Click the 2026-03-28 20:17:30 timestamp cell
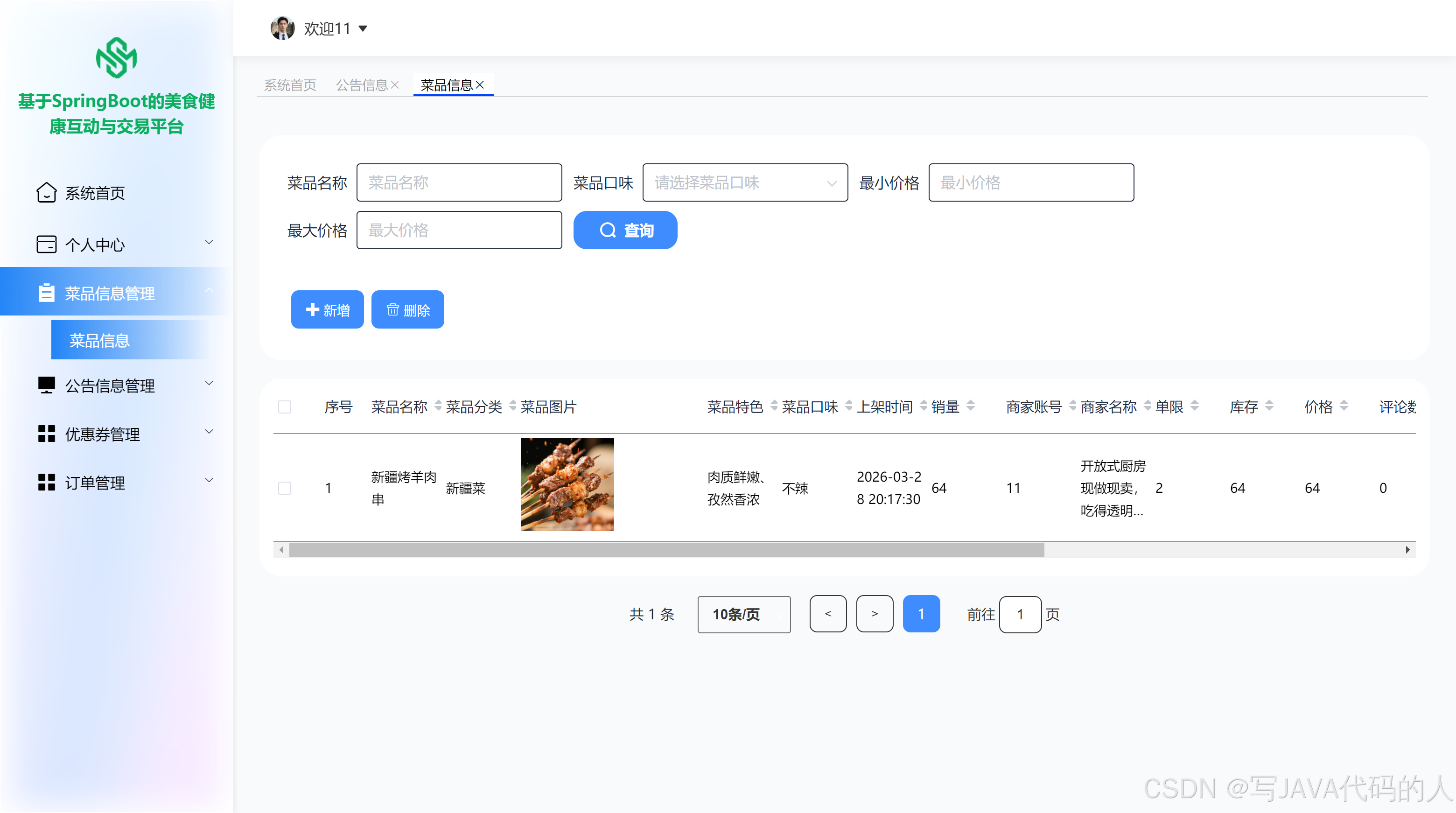 (x=889, y=488)
